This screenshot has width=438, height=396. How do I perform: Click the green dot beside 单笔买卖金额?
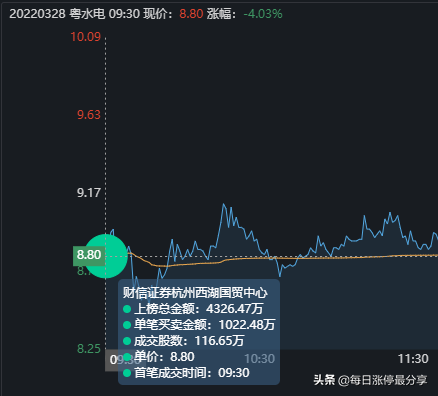click(127, 325)
